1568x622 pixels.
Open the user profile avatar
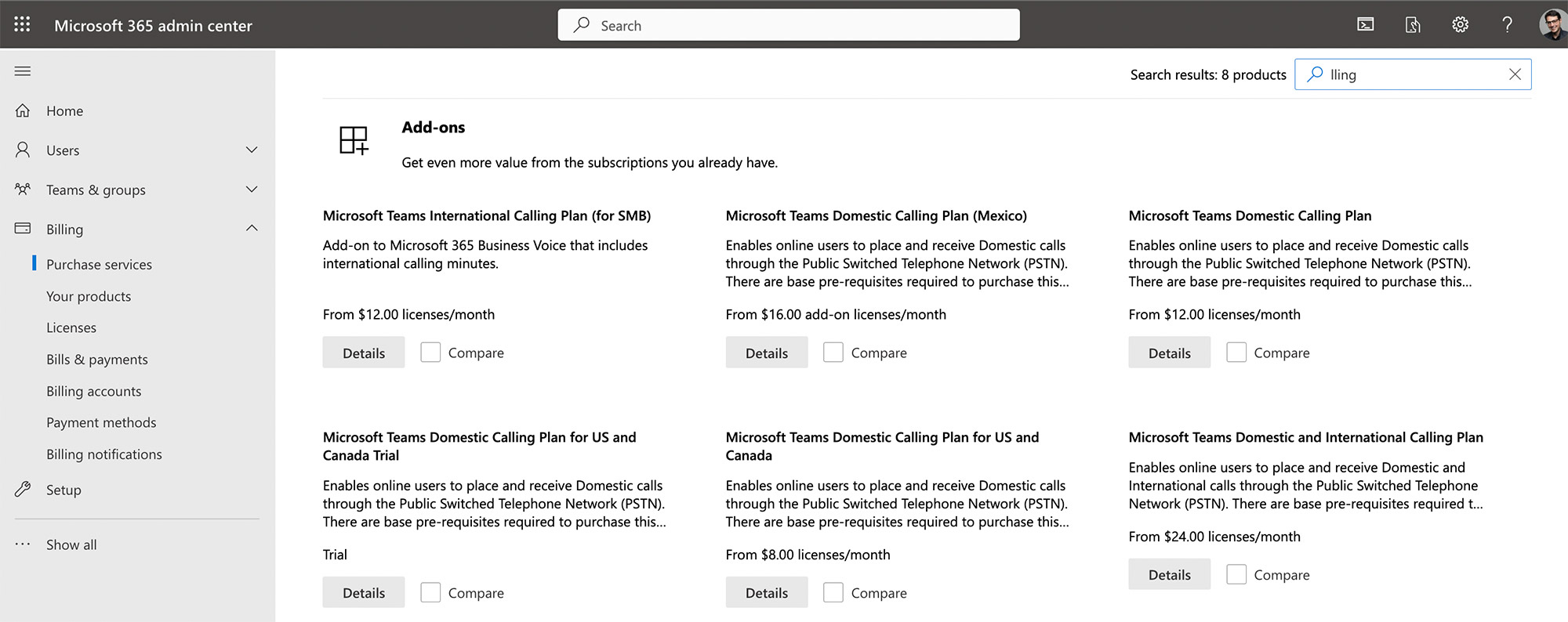pyautogui.click(x=1552, y=24)
